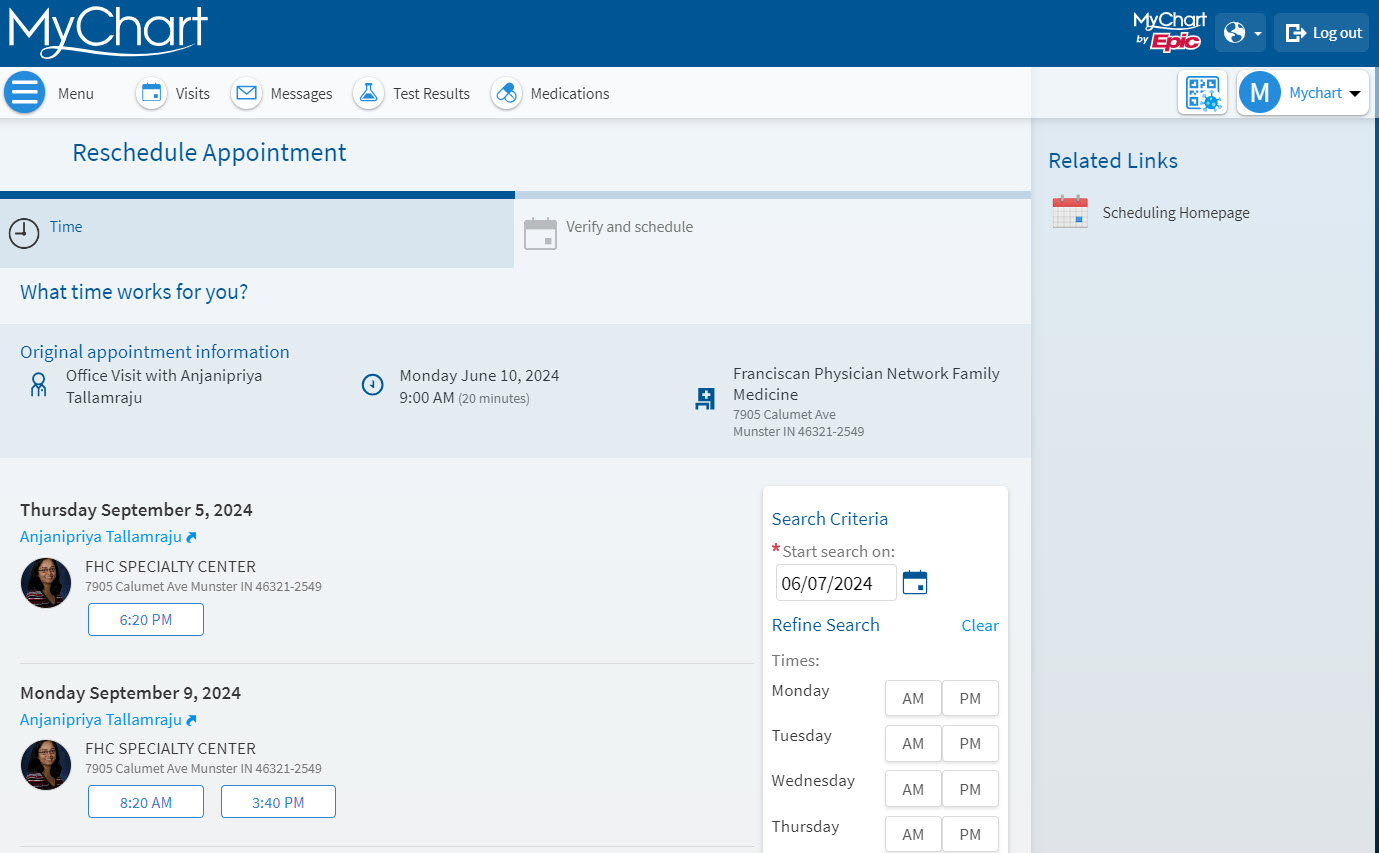
Task: Open the Test Results flask icon
Action: tap(368, 93)
